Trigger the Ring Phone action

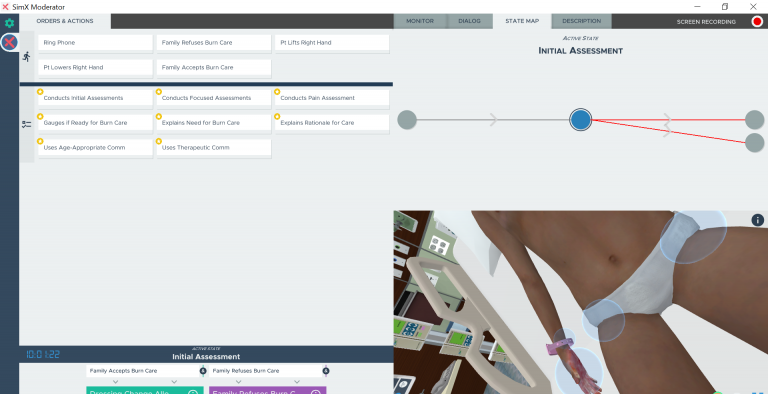(96, 43)
